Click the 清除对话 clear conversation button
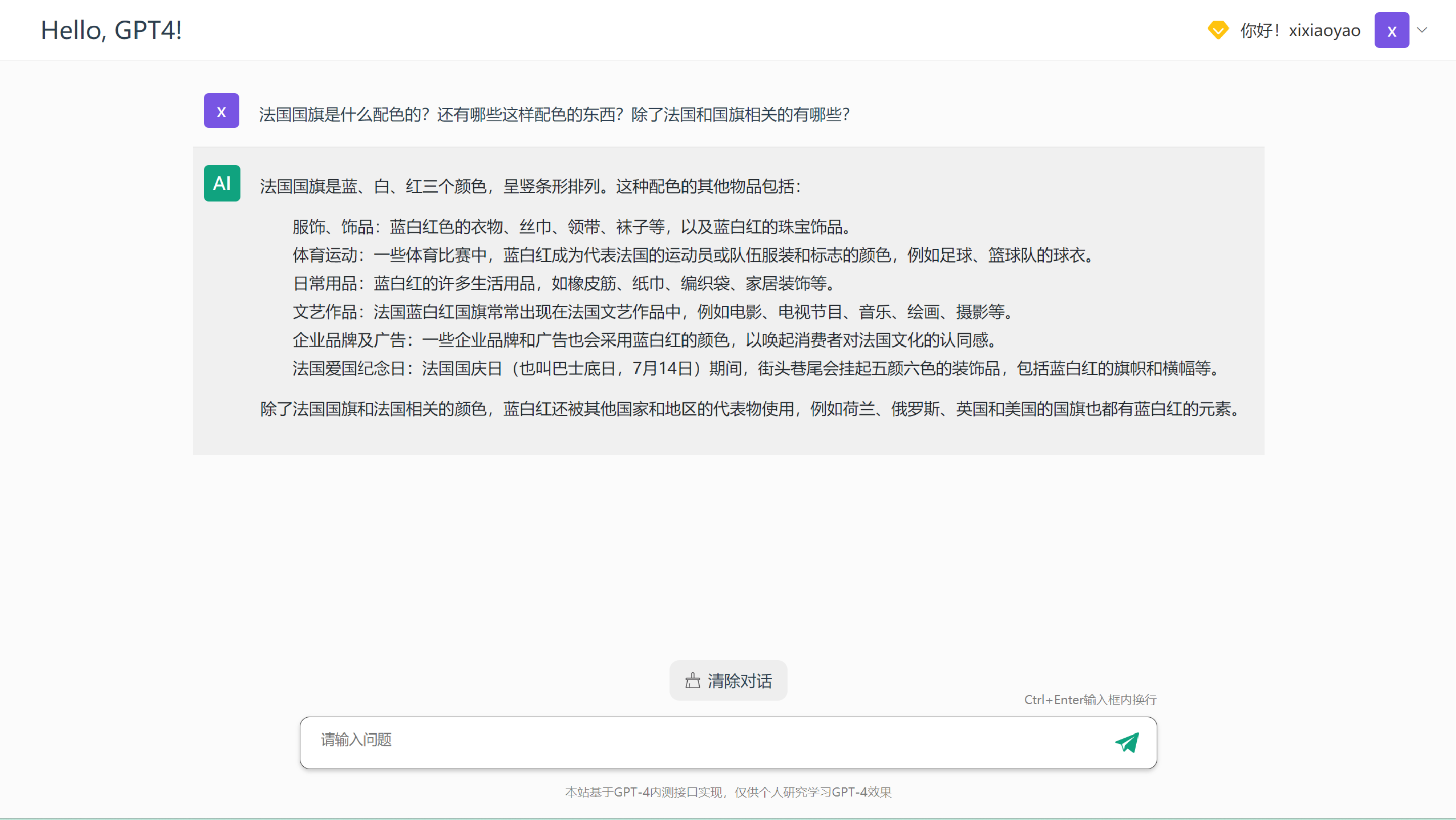Screen dimensions: 1456x820 [728, 680]
